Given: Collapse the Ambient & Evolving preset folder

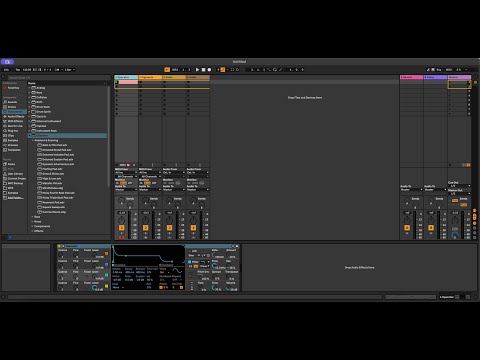Looking at the screenshot, I should [x=33, y=140].
